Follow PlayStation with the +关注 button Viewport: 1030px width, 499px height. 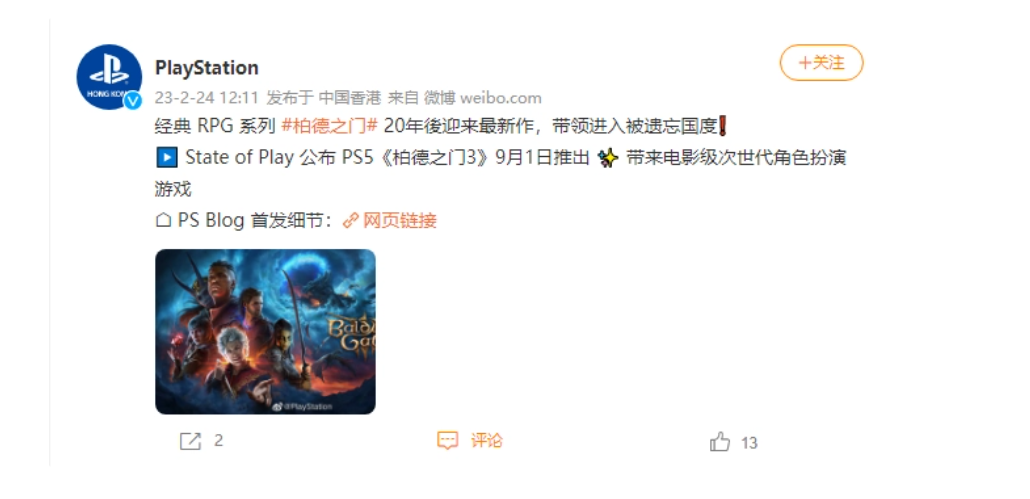(x=821, y=63)
